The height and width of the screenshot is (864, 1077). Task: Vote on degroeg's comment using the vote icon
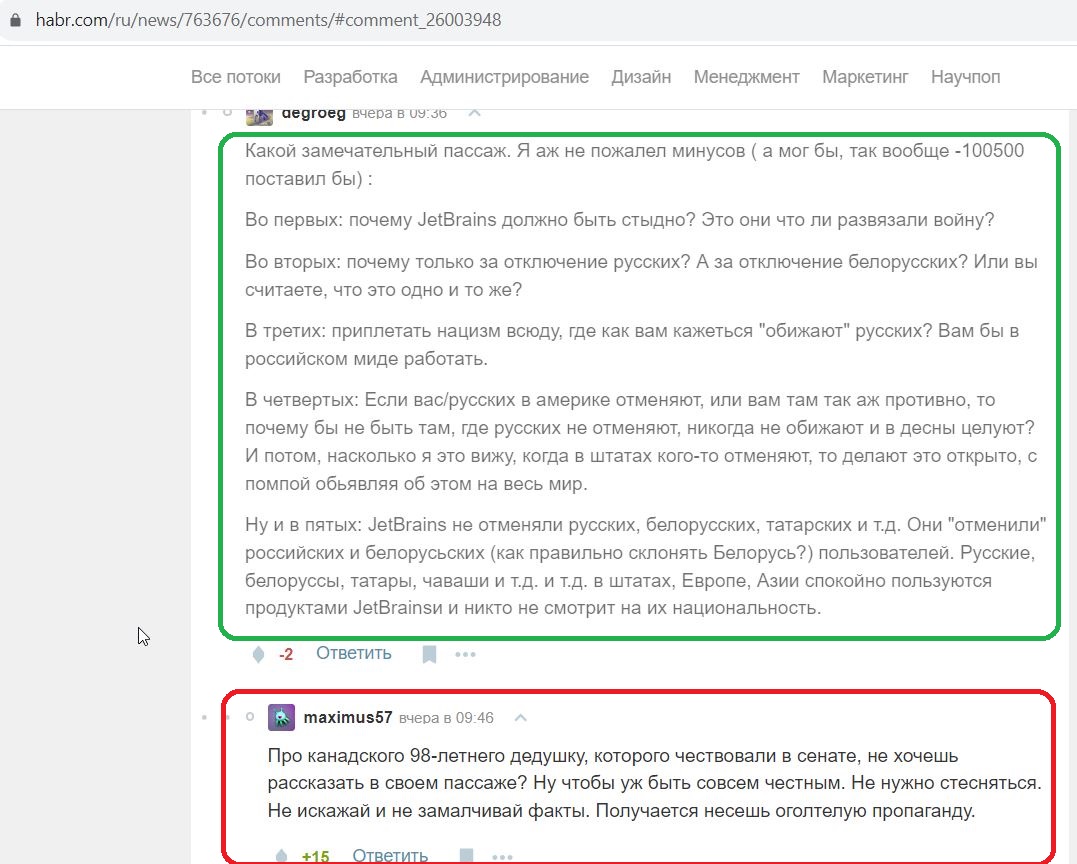(258, 655)
